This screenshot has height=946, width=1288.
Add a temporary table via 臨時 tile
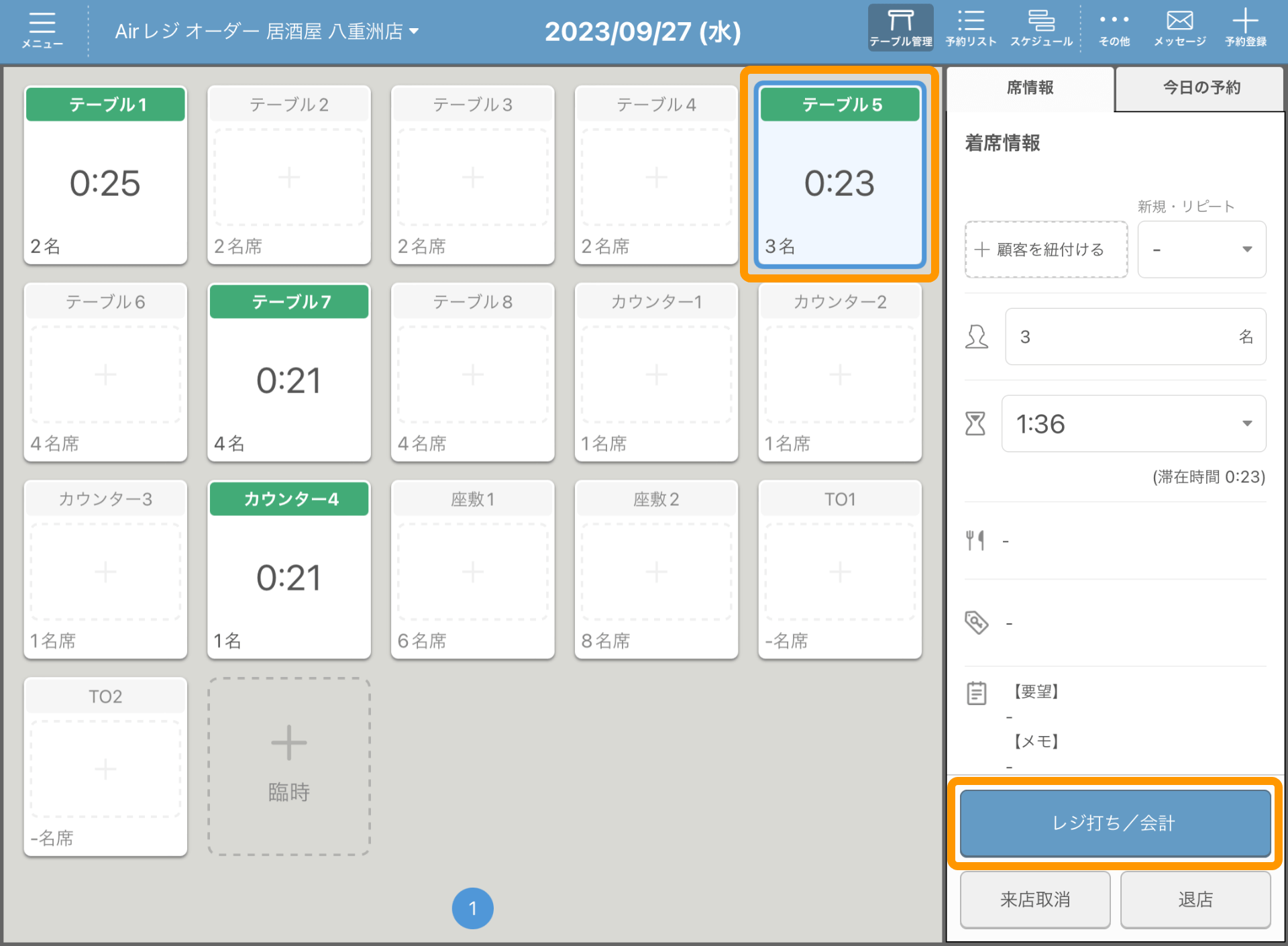pos(289,766)
